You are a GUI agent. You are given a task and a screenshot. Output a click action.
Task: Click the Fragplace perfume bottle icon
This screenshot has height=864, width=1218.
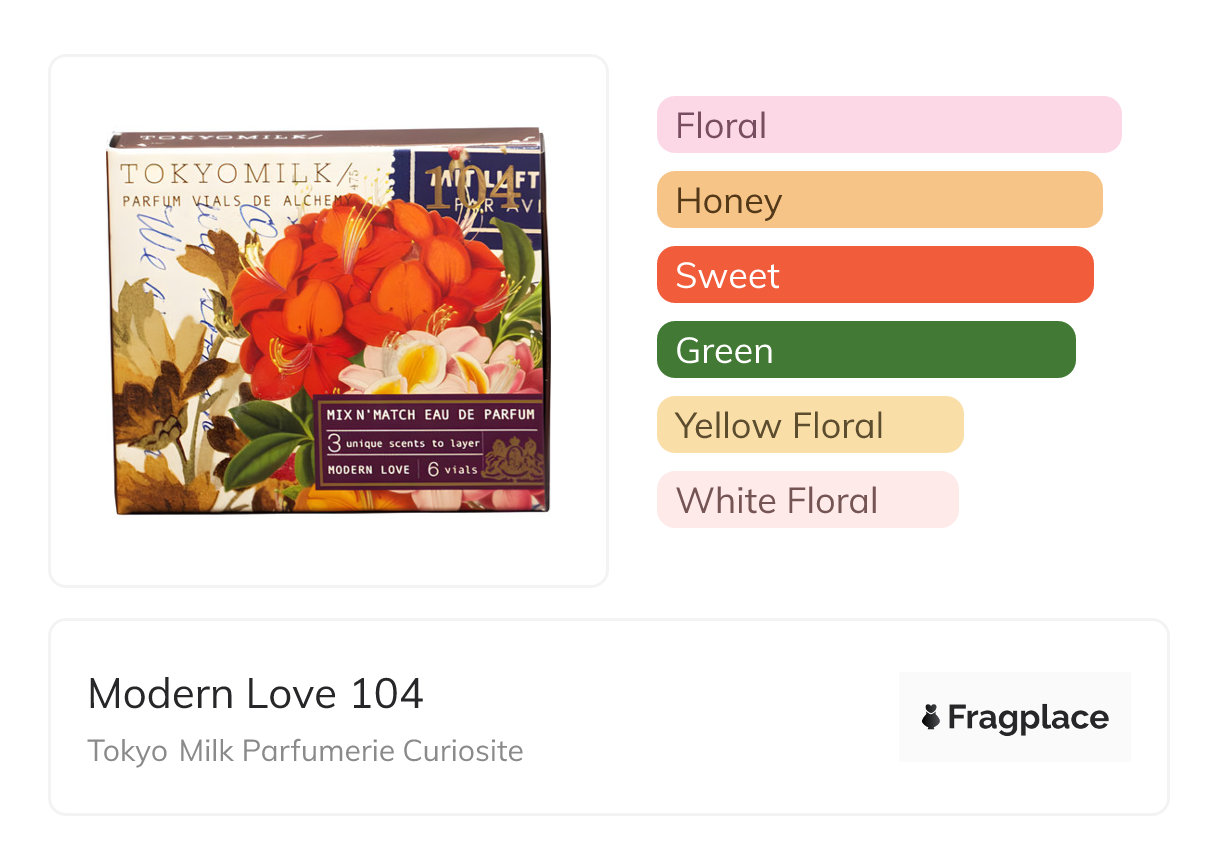[931, 717]
